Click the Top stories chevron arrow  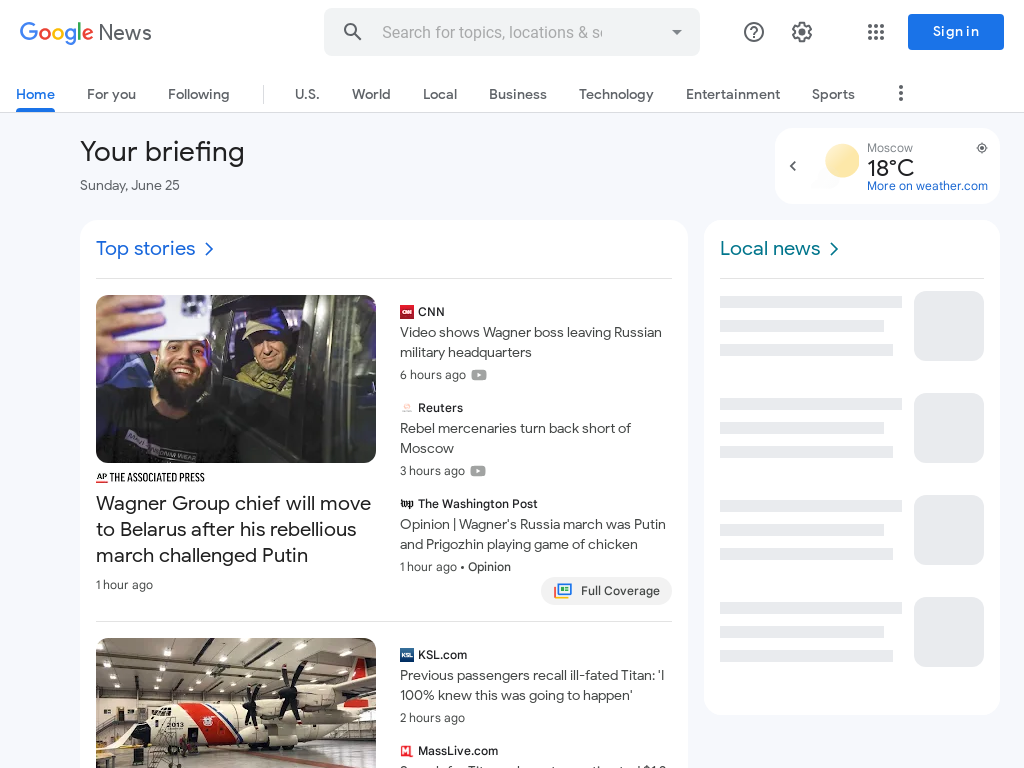tap(209, 249)
